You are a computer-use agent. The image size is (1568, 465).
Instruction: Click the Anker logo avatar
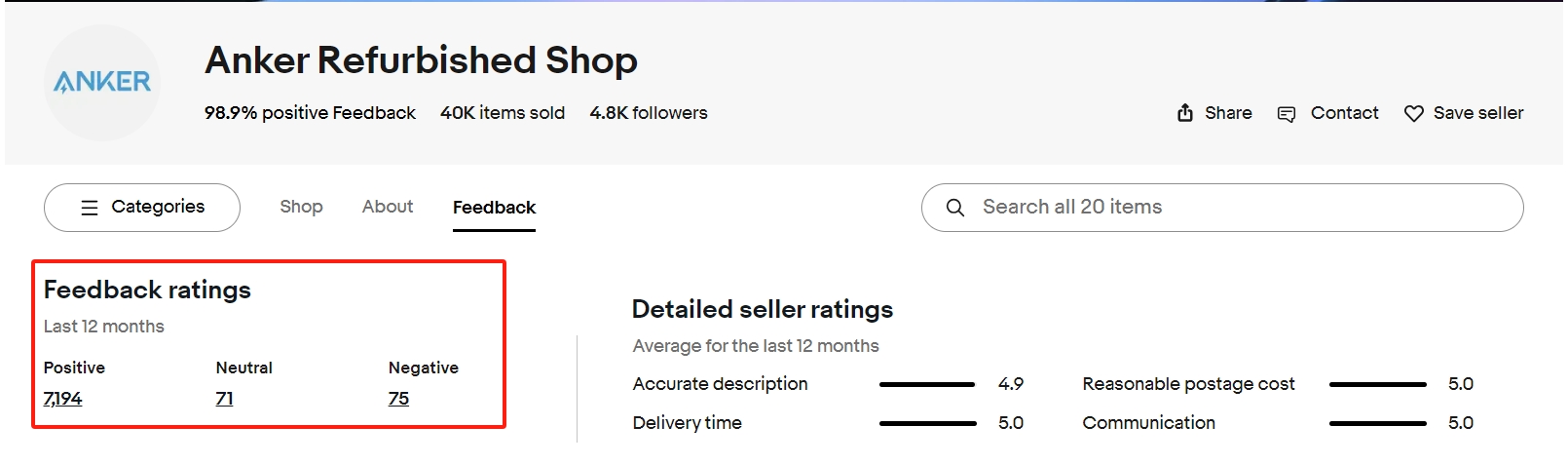[x=102, y=83]
